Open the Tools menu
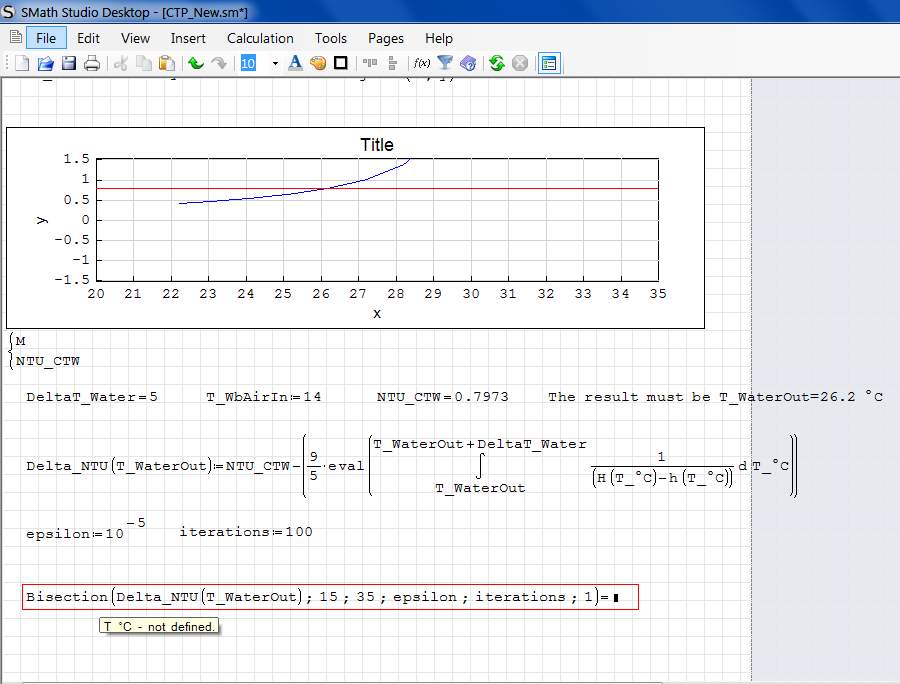Image resolution: width=900 pixels, height=684 pixels. (x=330, y=38)
